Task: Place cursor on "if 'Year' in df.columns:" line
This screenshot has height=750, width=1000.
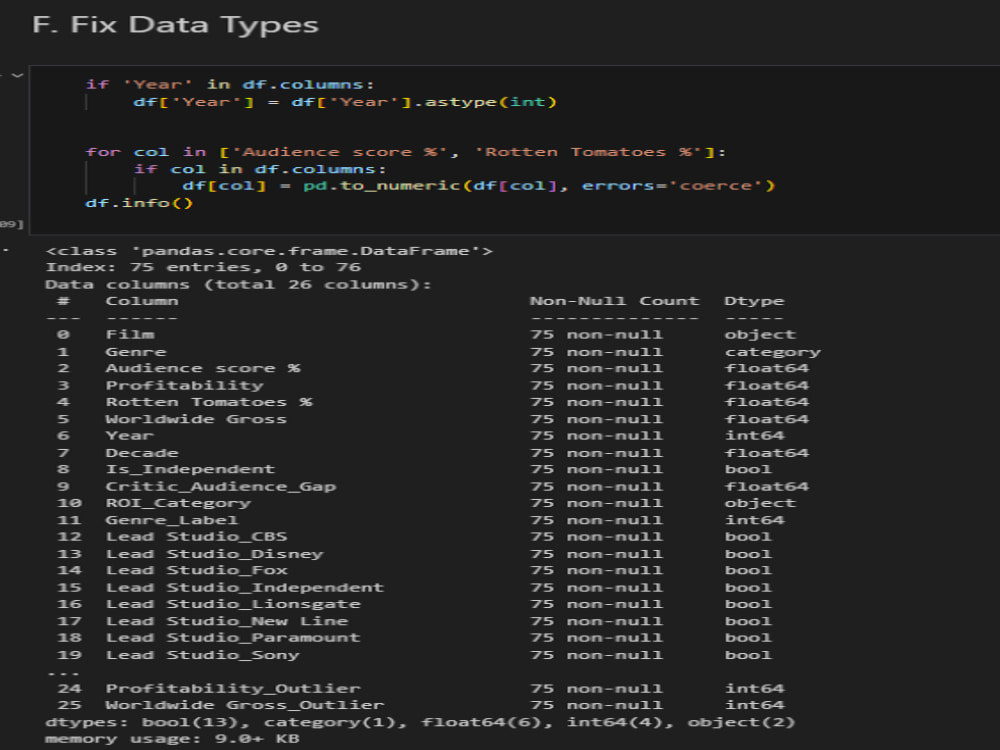Action: pos(230,85)
